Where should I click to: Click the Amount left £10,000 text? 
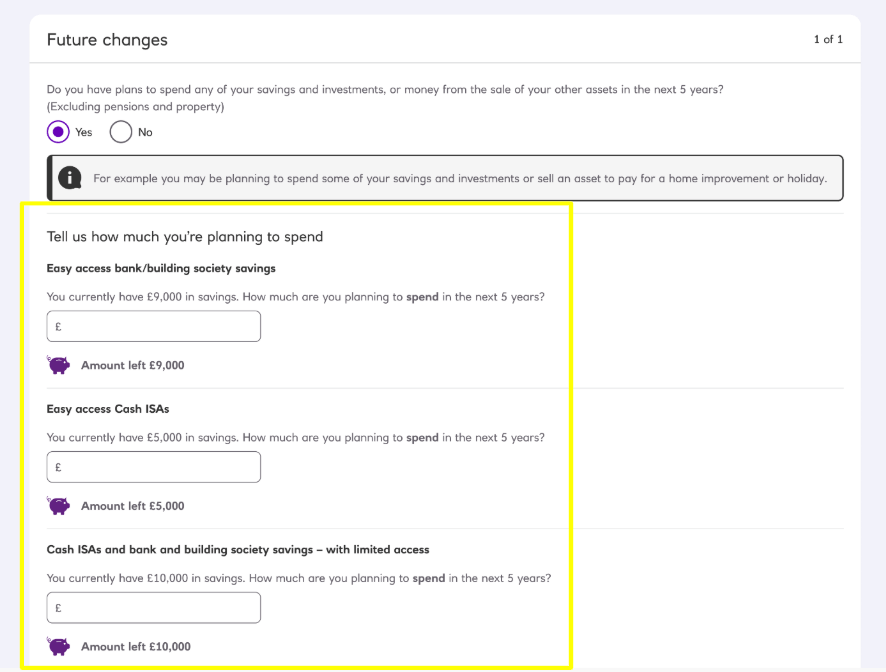pos(135,647)
